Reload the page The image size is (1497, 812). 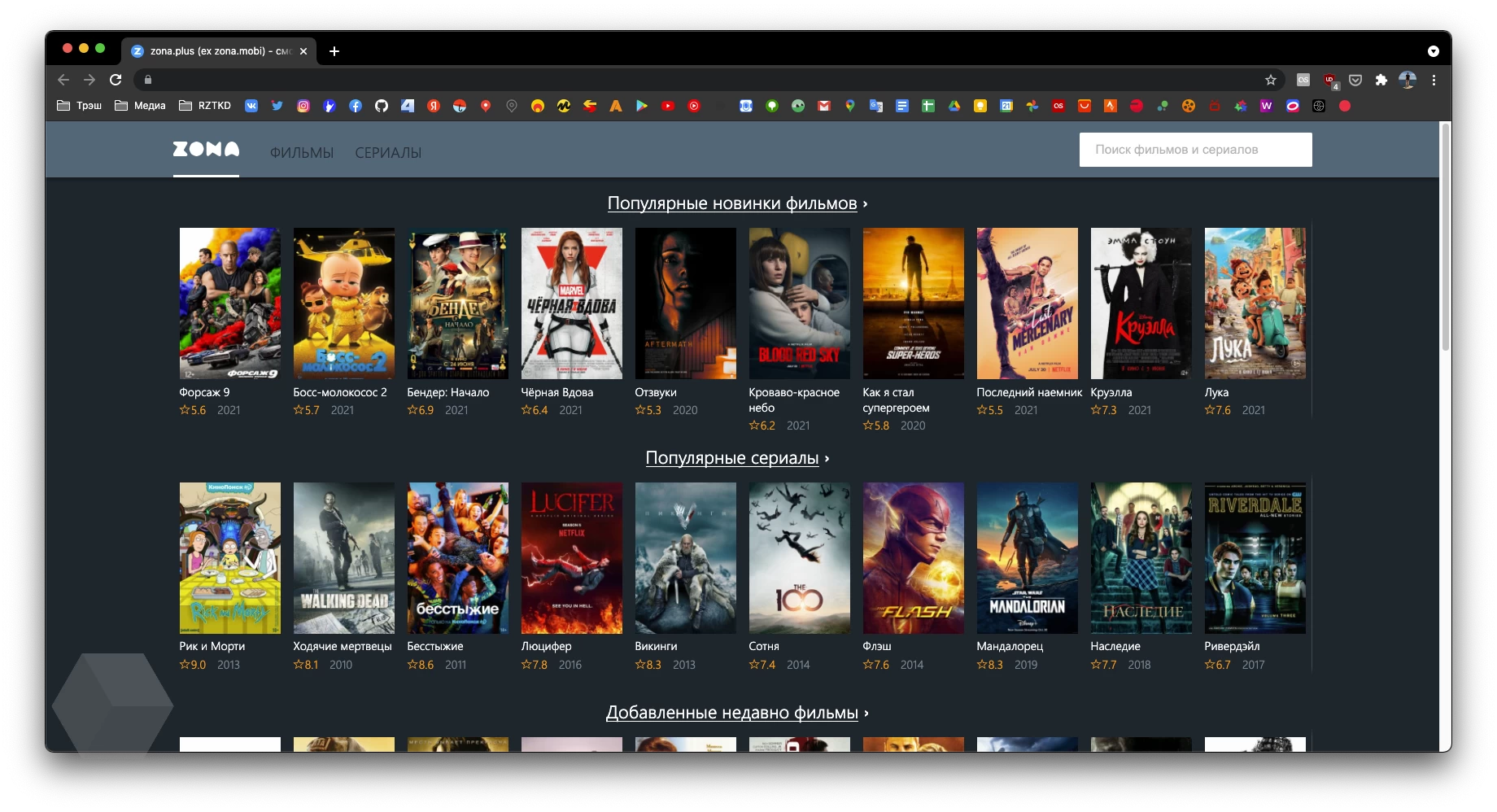(116, 80)
